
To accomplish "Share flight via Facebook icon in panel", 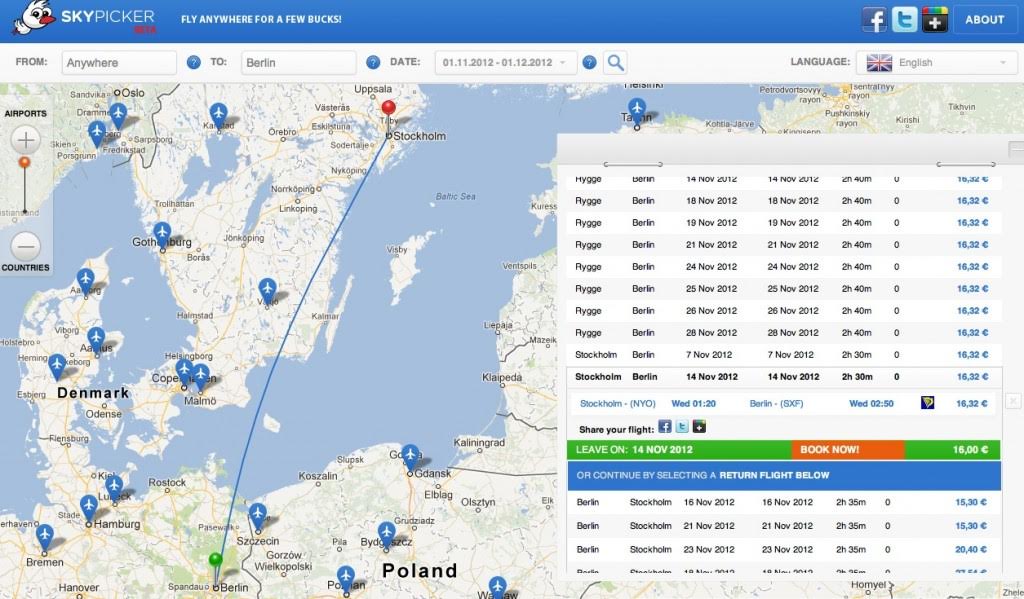I will (665, 427).
